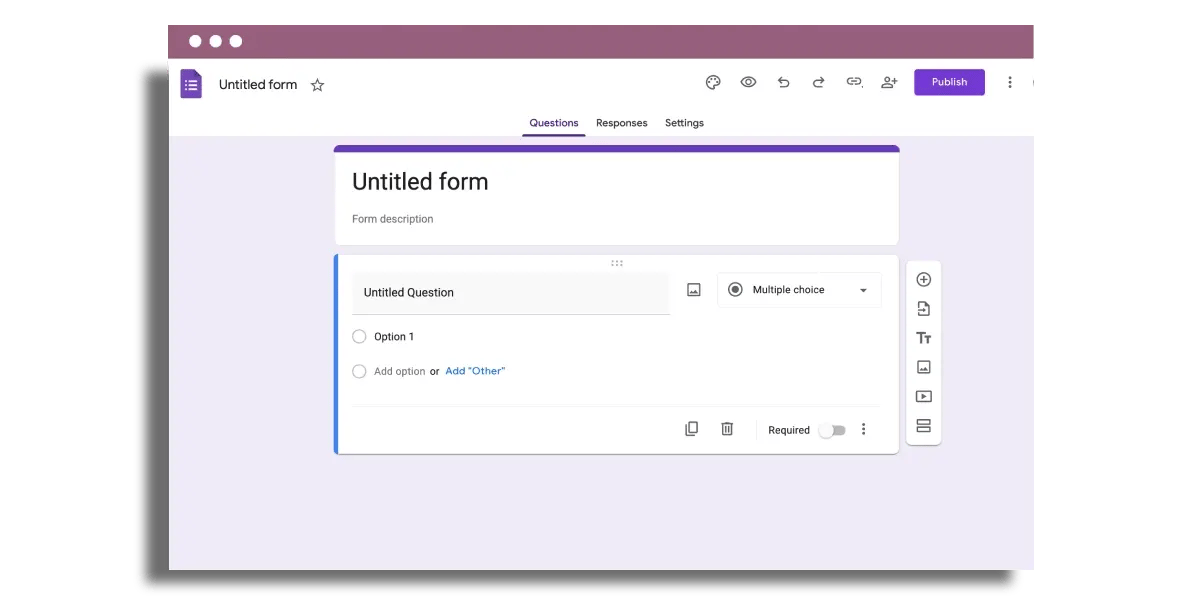Open the Multiple choice question type dropdown

coord(798,289)
